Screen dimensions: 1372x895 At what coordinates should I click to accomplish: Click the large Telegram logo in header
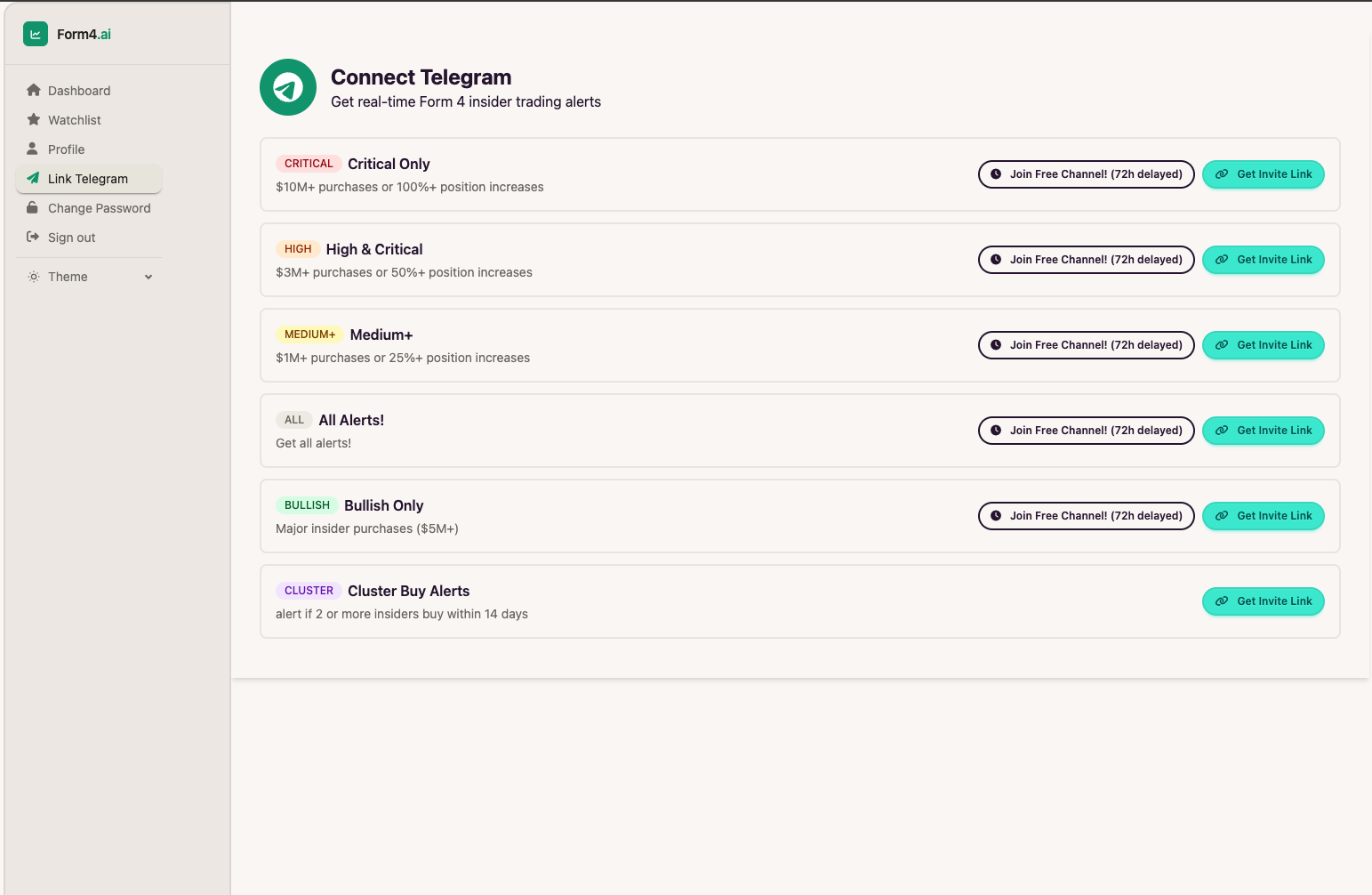288,87
